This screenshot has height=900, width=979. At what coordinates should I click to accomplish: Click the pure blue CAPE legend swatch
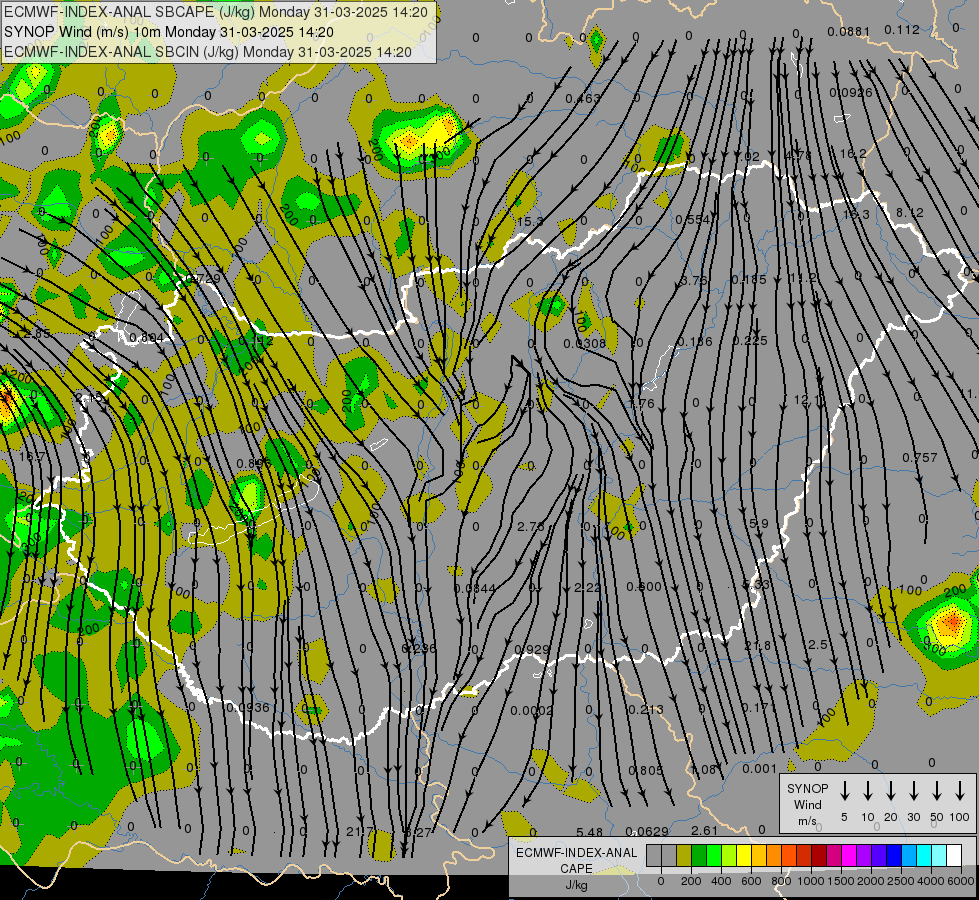coord(894,856)
